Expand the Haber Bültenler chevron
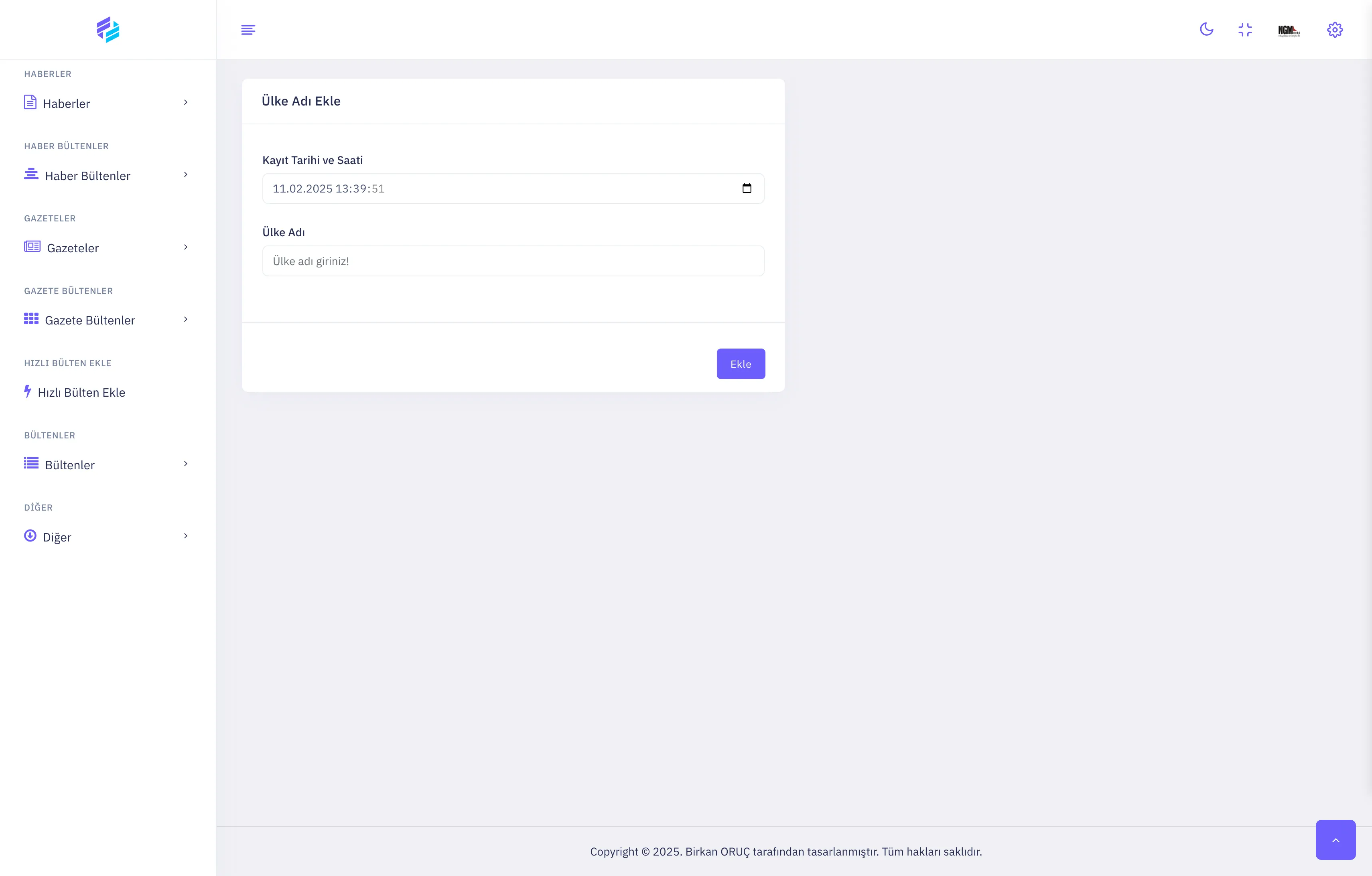Viewport: 1372px width, 876px height. pyautogui.click(x=185, y=175)
